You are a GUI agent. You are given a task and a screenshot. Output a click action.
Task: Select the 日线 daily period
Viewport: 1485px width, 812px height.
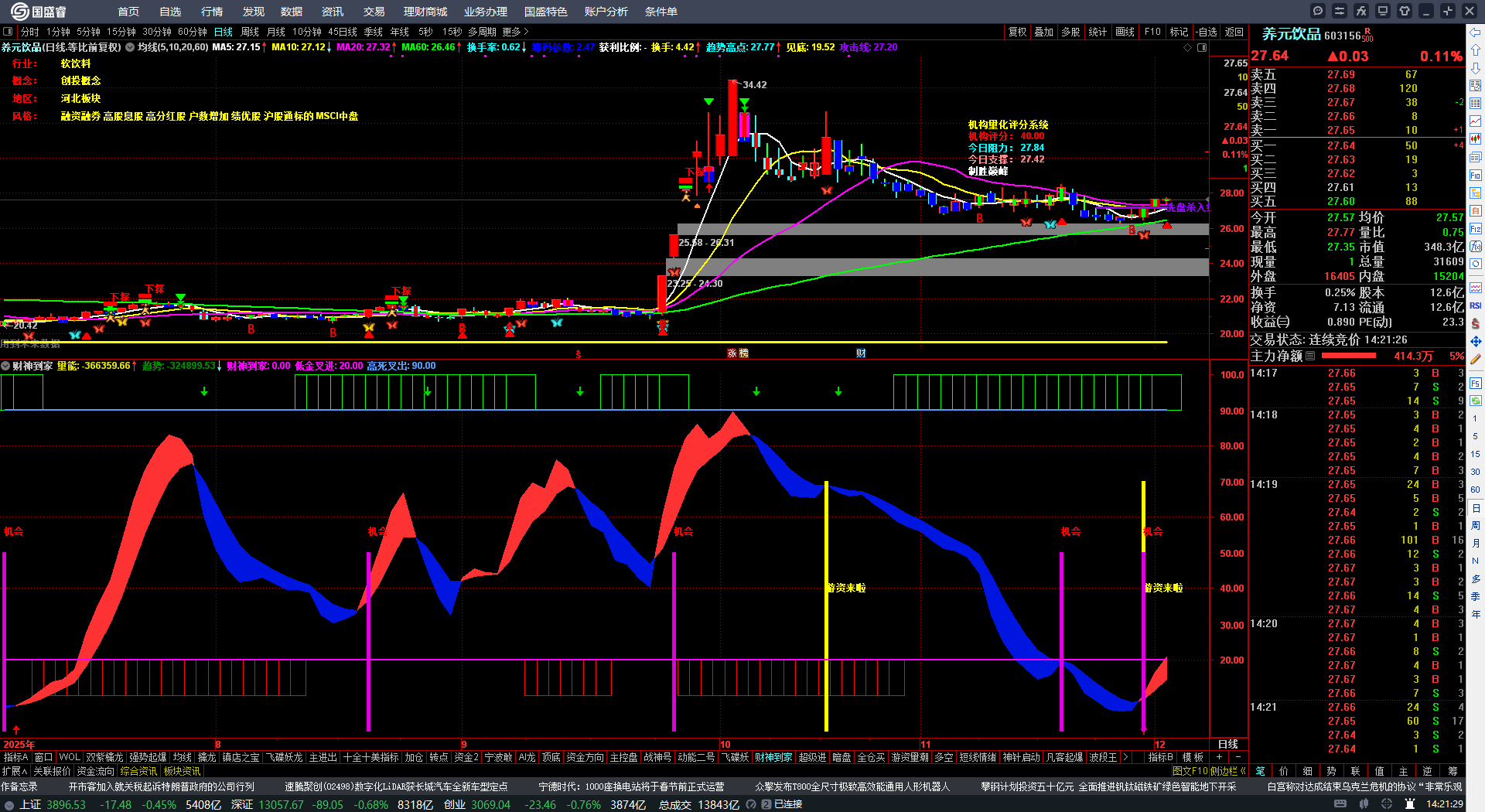click(x=224, y=32)
